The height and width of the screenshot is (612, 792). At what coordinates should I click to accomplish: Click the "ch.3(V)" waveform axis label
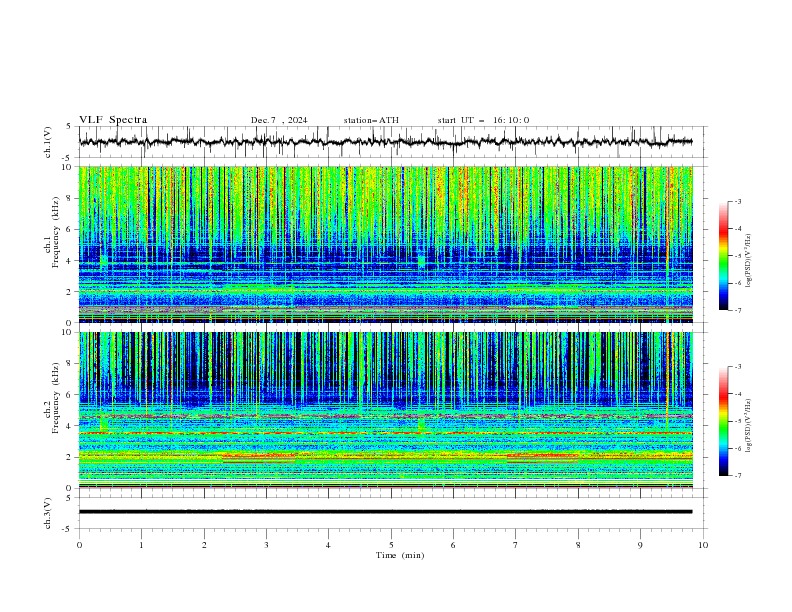(48, 513)
